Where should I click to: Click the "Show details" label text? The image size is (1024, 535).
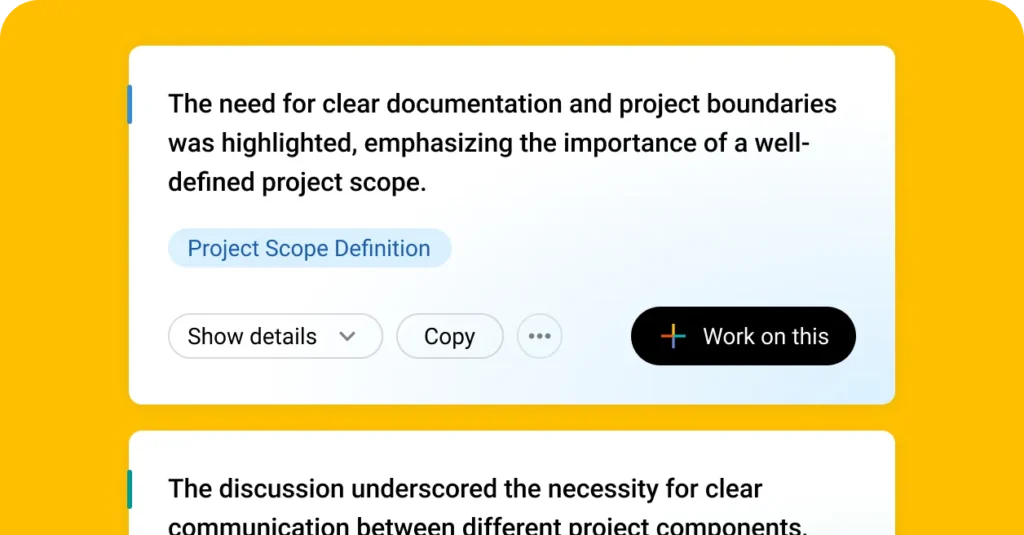[x=252, y=336]
